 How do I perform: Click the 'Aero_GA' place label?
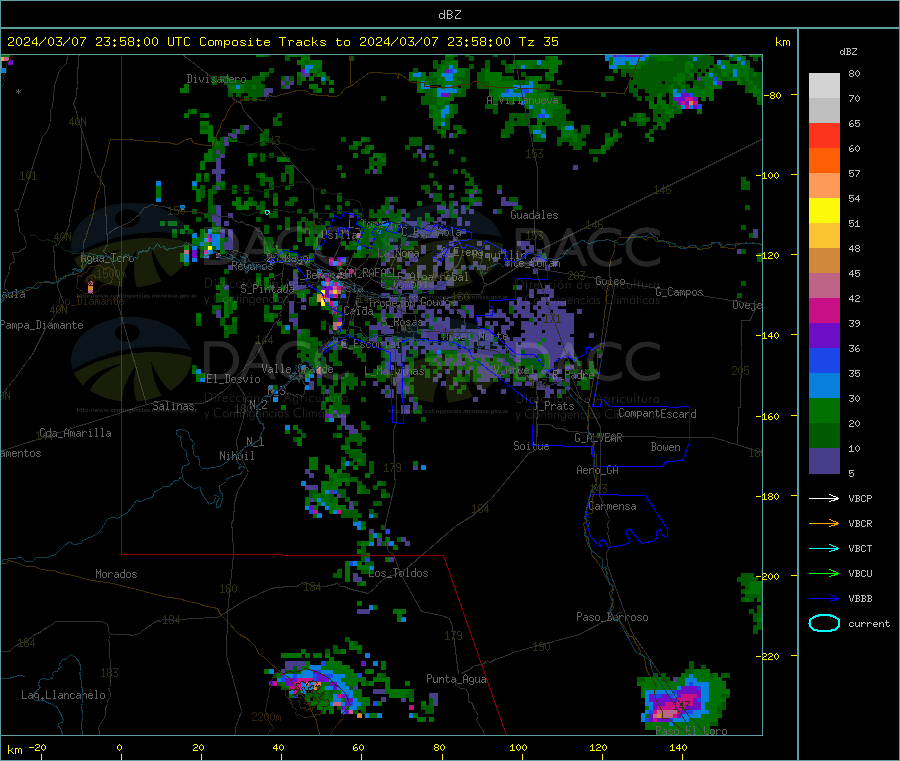pos(598,470)
